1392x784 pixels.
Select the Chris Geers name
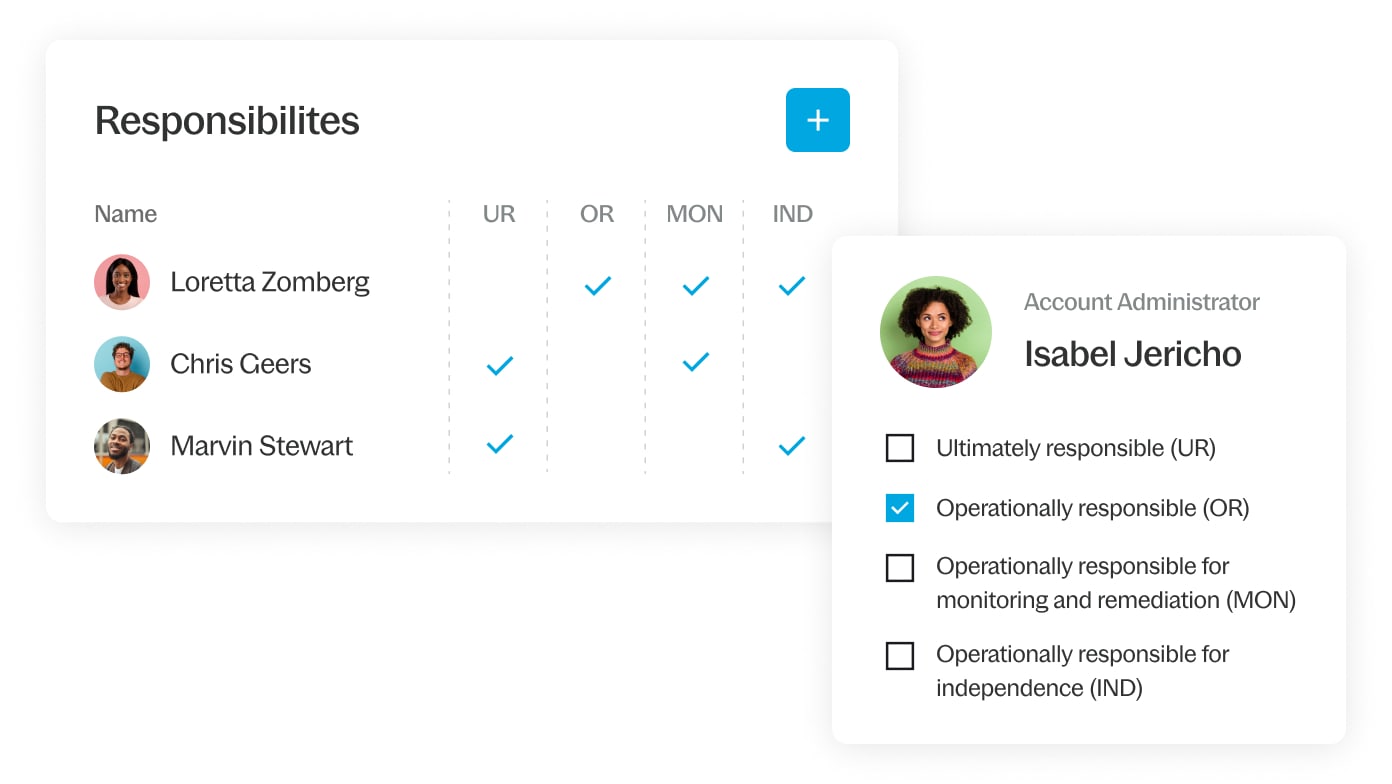point(241,364)
